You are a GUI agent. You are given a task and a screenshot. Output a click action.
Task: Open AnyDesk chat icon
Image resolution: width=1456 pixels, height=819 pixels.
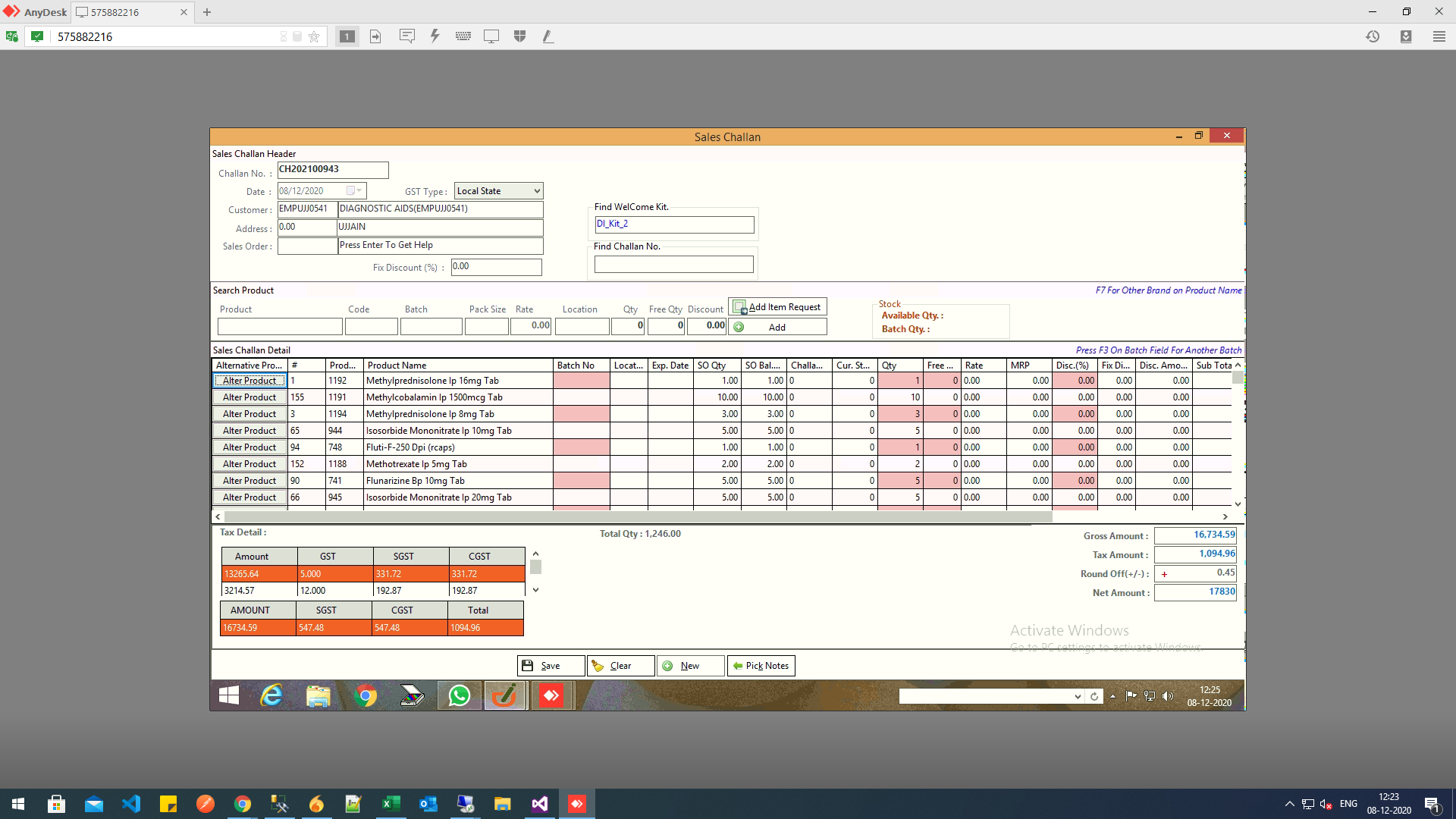(x=407, y=36)
